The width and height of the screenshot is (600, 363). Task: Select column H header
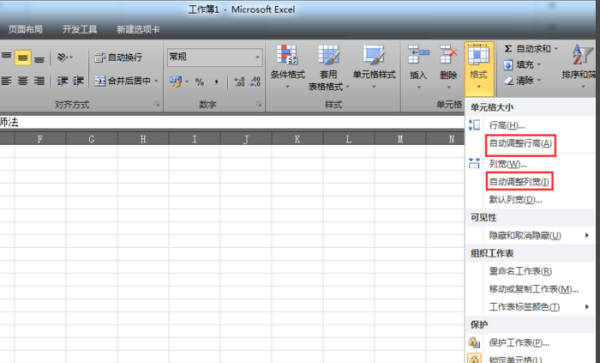click(x=143, y=139)
